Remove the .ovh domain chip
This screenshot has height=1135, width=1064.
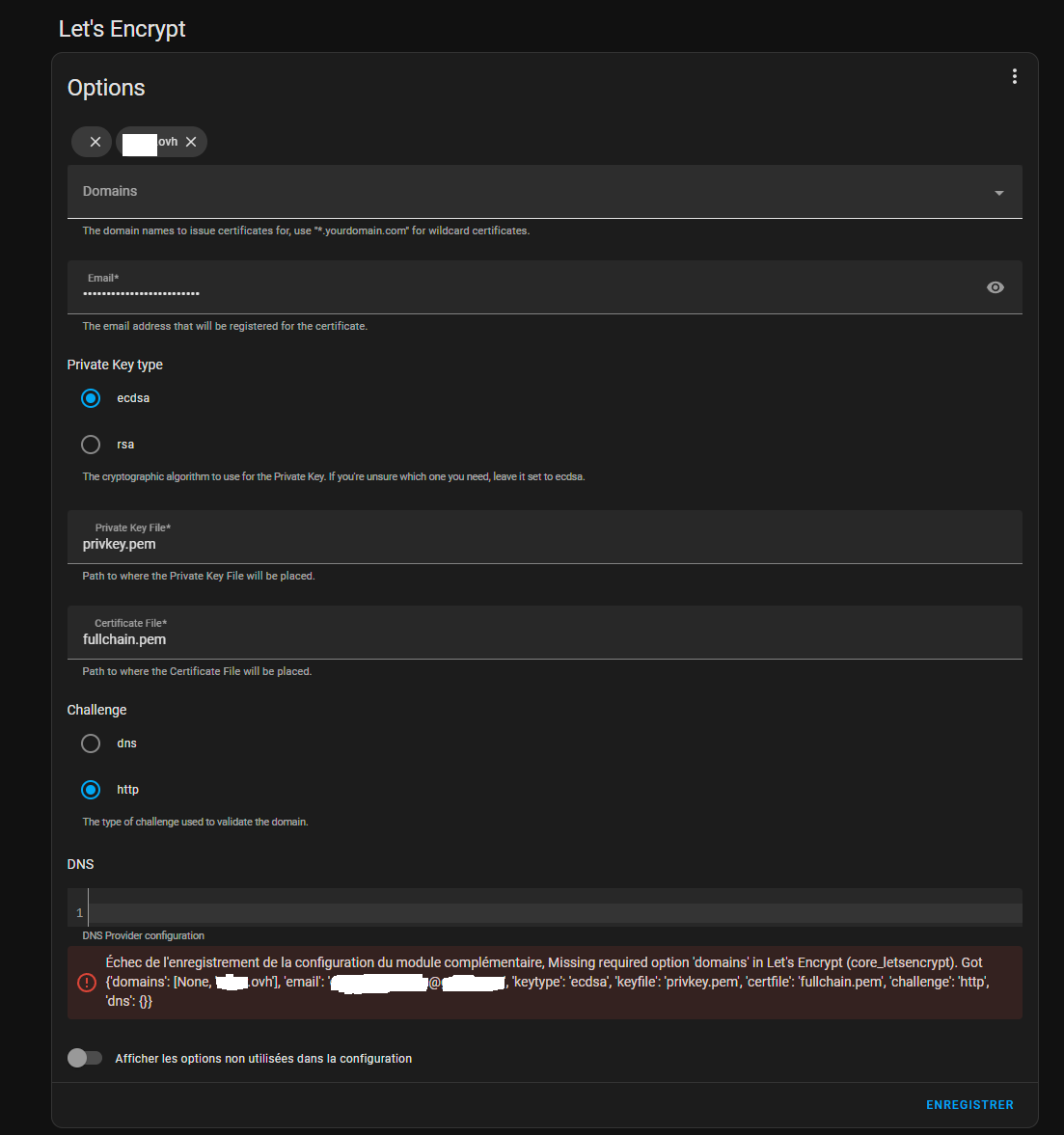coord(191,142)
